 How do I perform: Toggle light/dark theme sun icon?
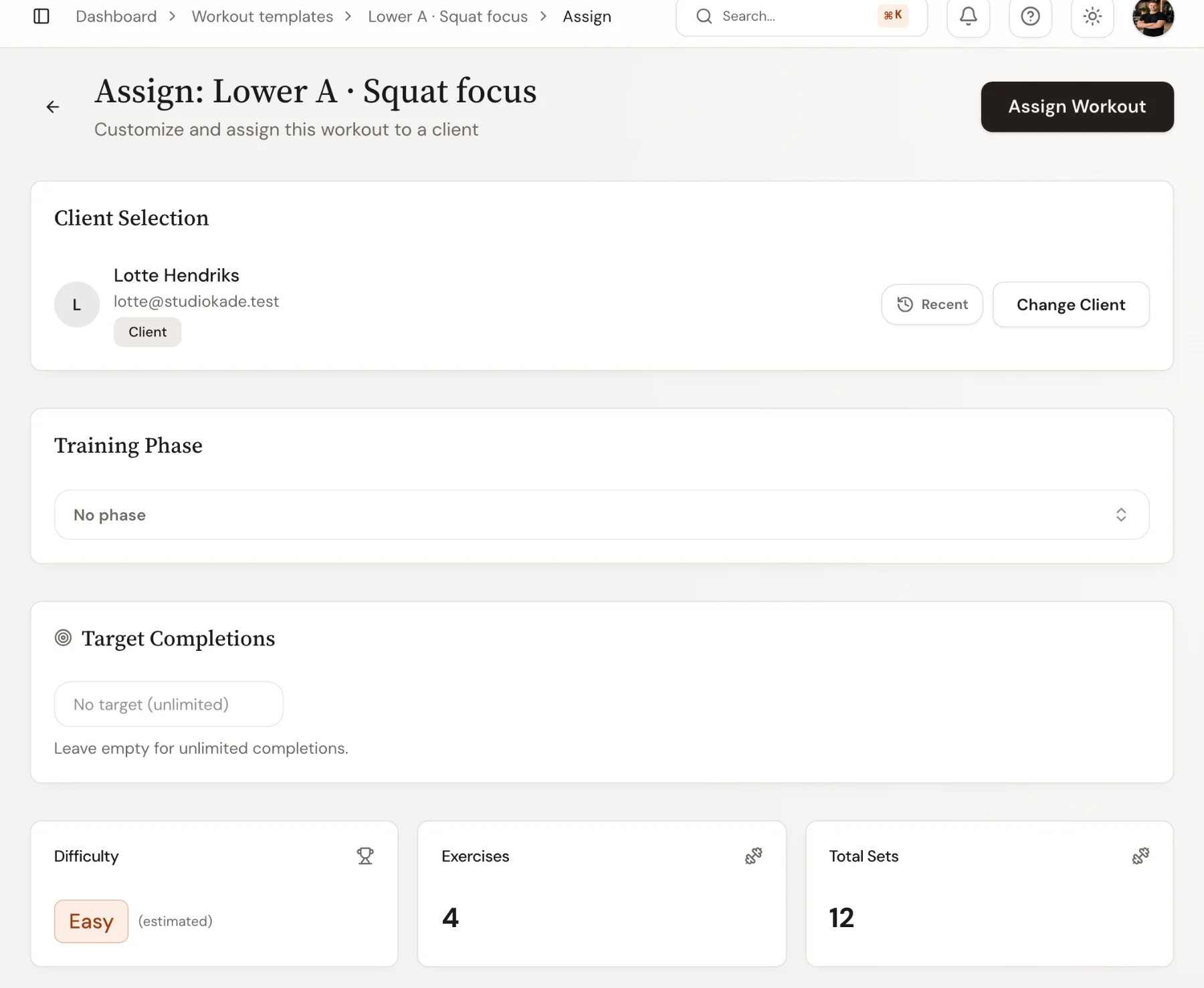[x=1092, y=16]
